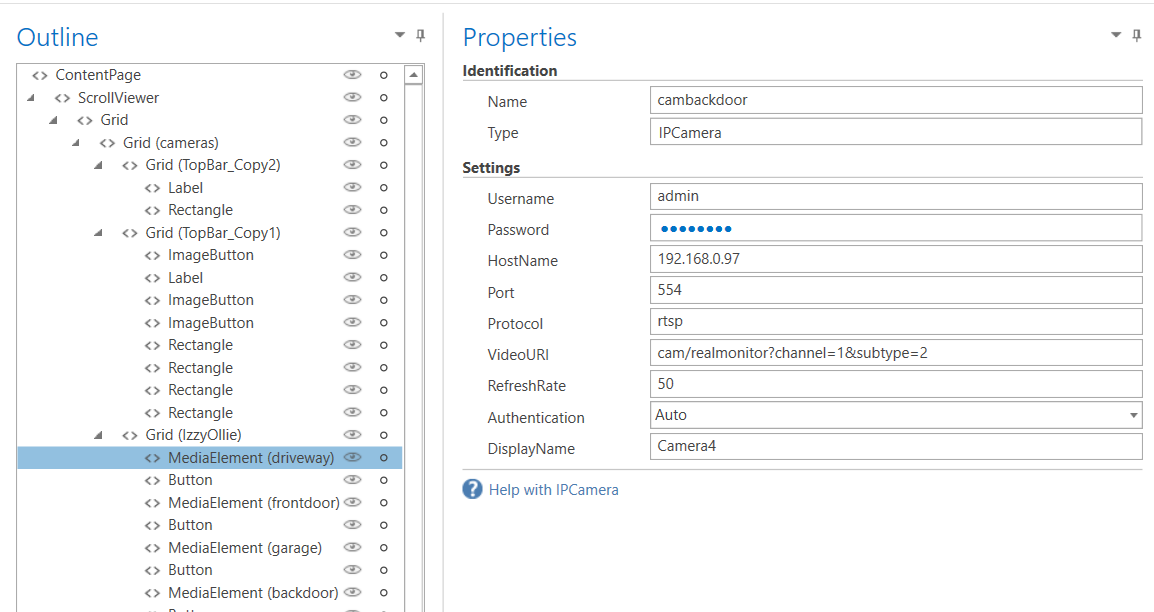Screen dimensions: 1154x612
Task: Select MediaElement (garage) in the Outline
Action: pos(210,548)
